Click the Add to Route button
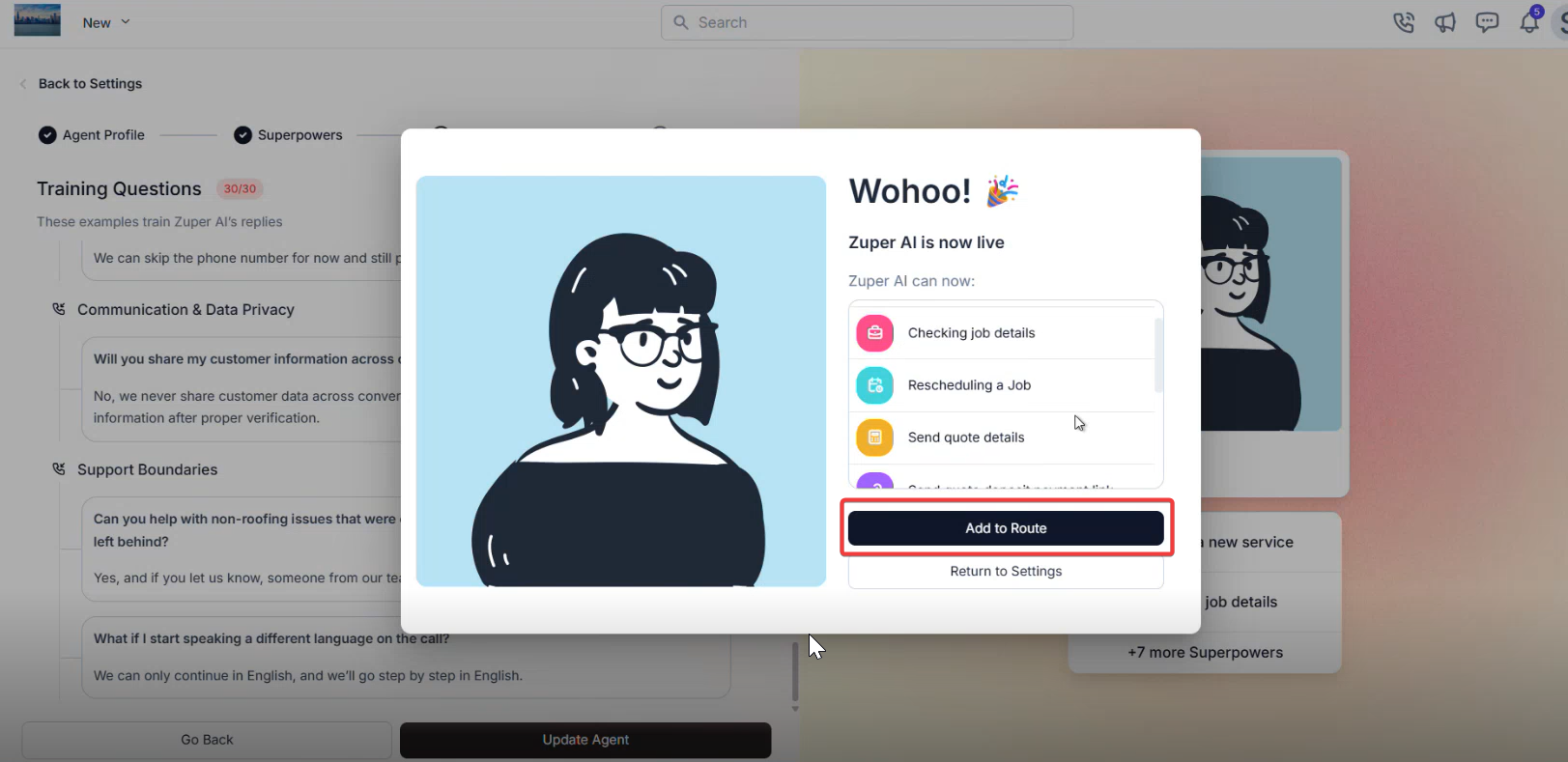1568x762 pixels. pyautogui.click(x=1006, y=528)
